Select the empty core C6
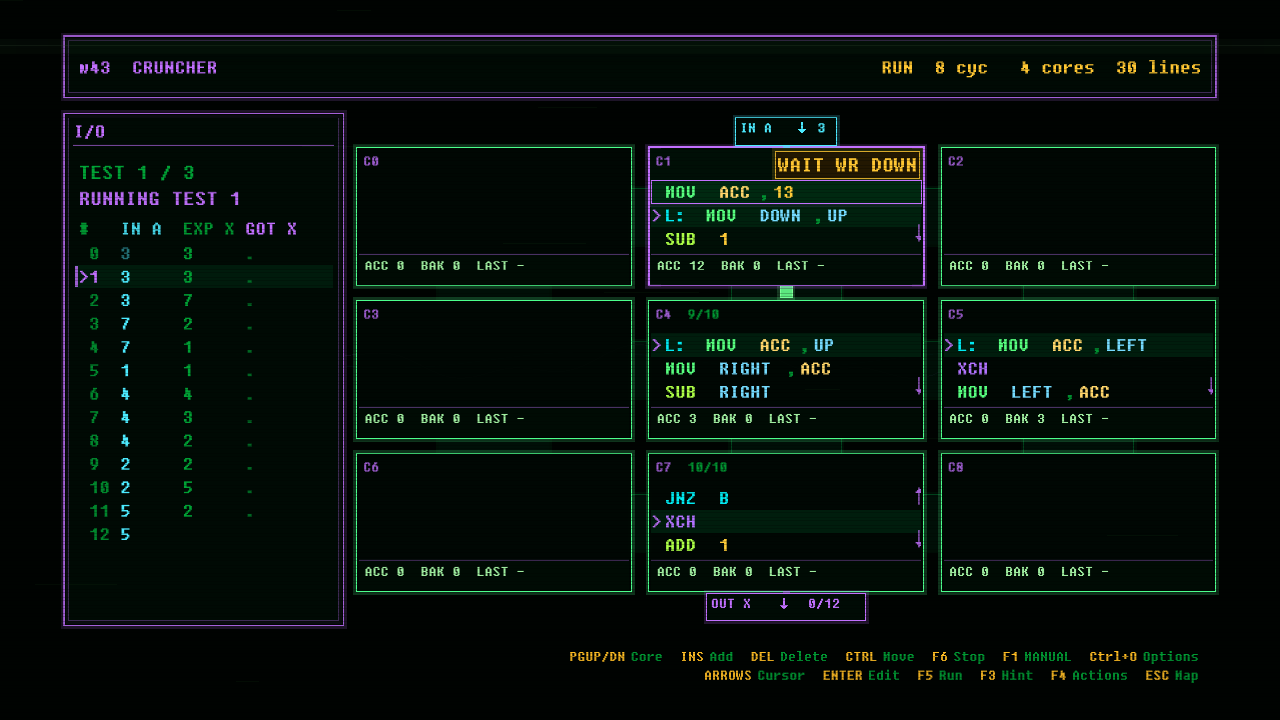 (494, 523)
